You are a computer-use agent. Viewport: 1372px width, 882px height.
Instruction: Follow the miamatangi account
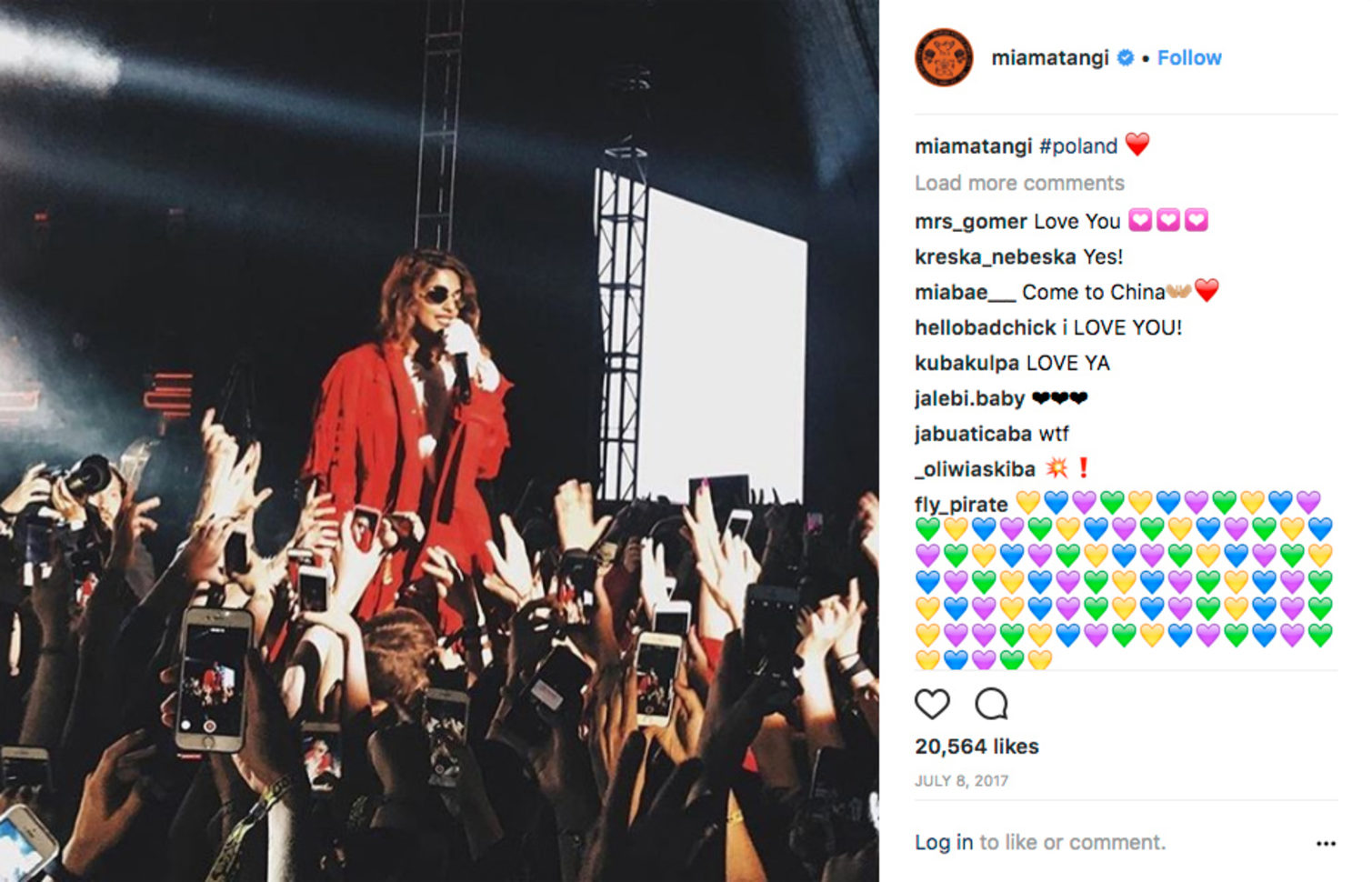point(1189,57)
